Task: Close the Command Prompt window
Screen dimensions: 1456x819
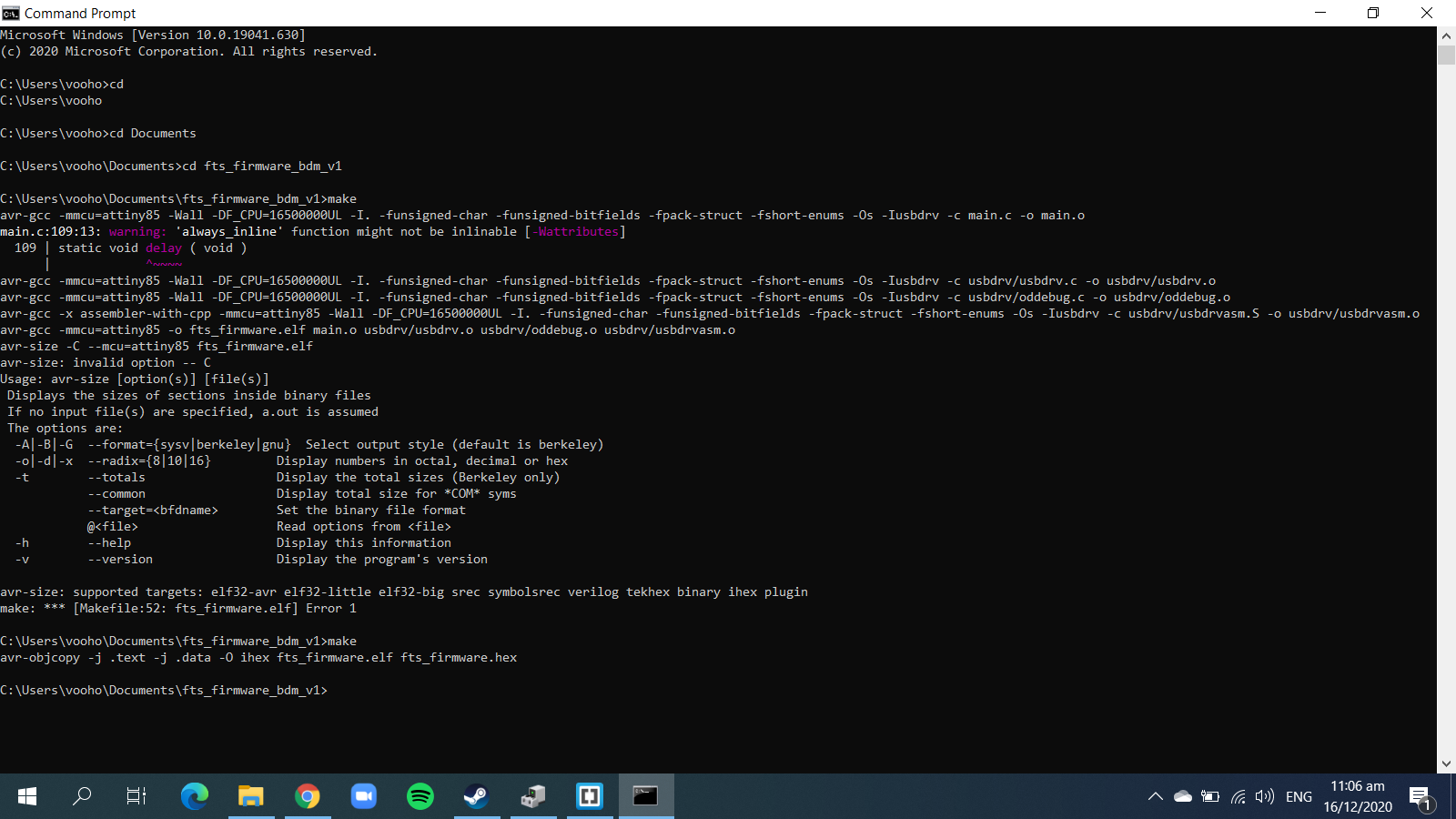Action: pyautogui.click(x=1427, y=13)
